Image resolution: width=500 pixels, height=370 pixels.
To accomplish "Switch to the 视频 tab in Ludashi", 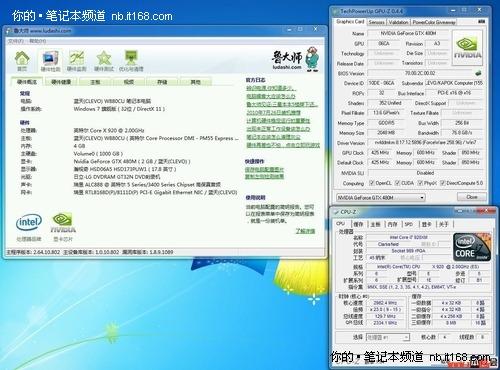I will pos(129,82).
